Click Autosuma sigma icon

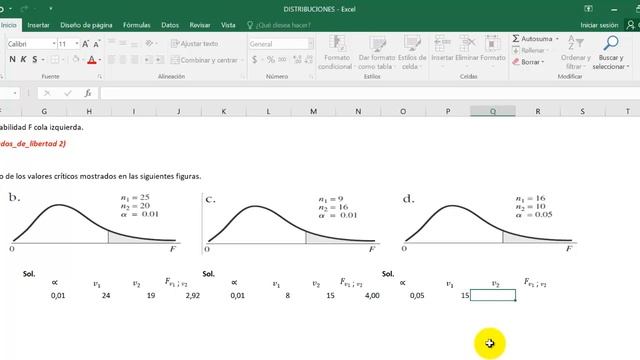coord(516,39)
